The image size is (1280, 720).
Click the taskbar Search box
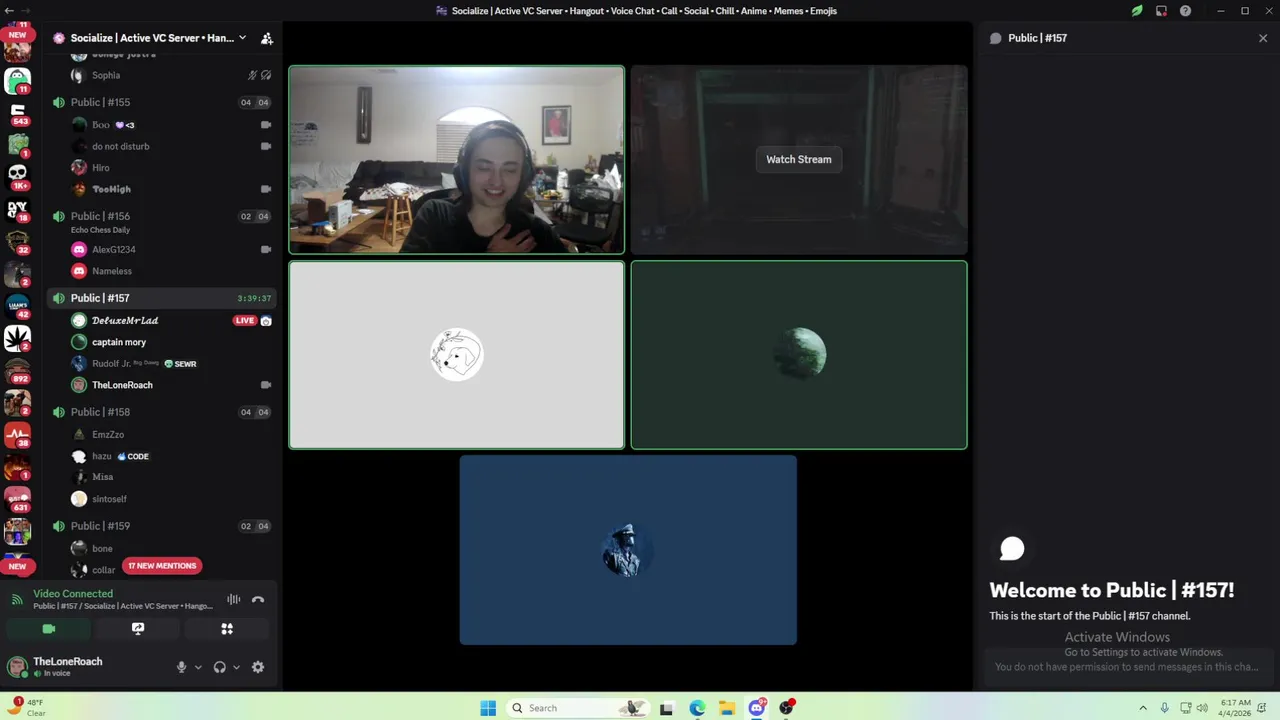coord(577,708)
